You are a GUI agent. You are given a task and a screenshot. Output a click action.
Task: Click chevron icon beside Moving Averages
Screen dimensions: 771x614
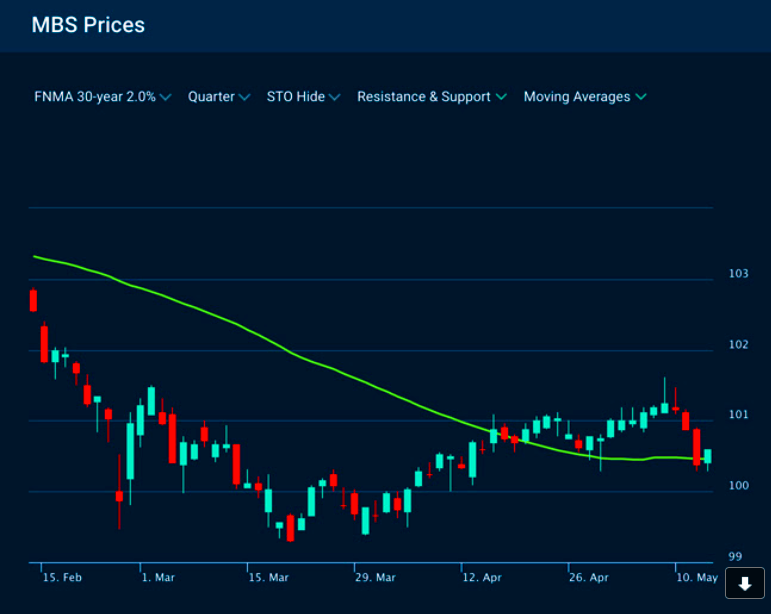coord(641,97)
